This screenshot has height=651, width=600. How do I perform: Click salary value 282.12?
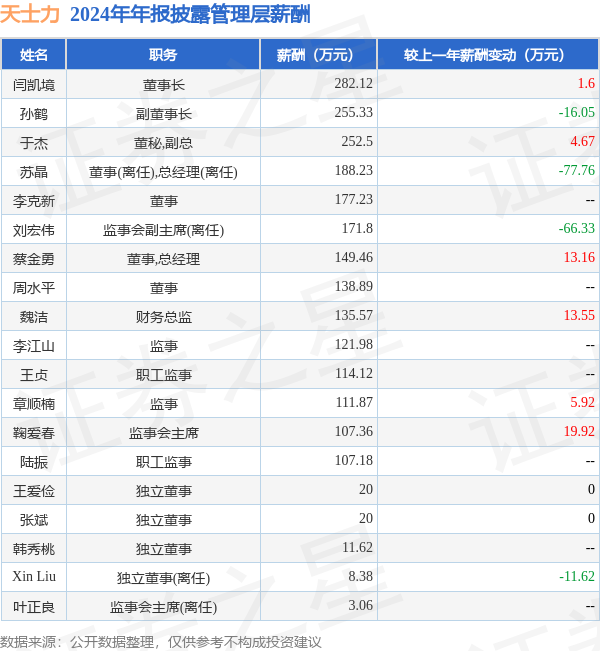(354, 83)
